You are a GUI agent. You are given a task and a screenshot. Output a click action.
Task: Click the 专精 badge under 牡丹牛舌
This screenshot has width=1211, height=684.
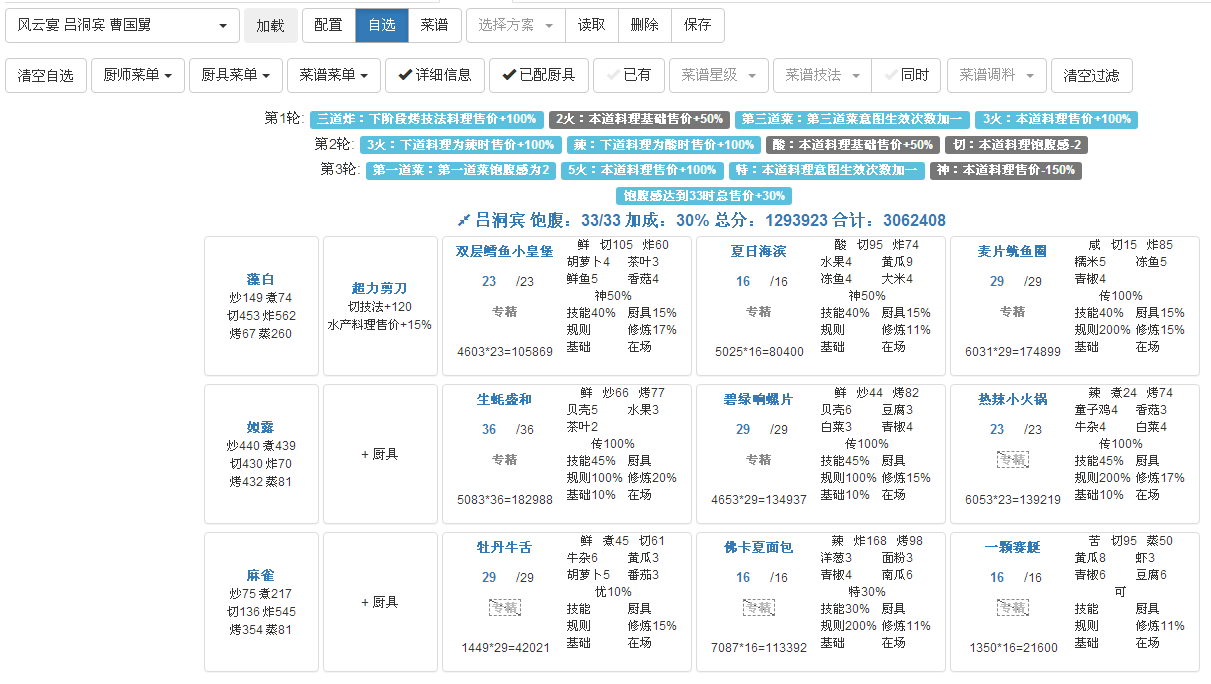[x=504, y=607]
